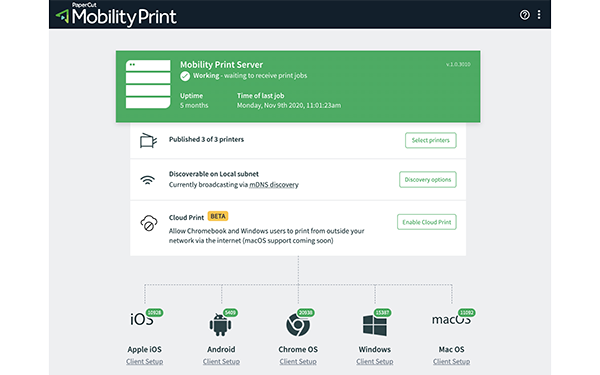Image resolution: width=600 pixels, height=375 pixels.
Task: Open the three-dot overflow menu
Action: coord(539,15)
